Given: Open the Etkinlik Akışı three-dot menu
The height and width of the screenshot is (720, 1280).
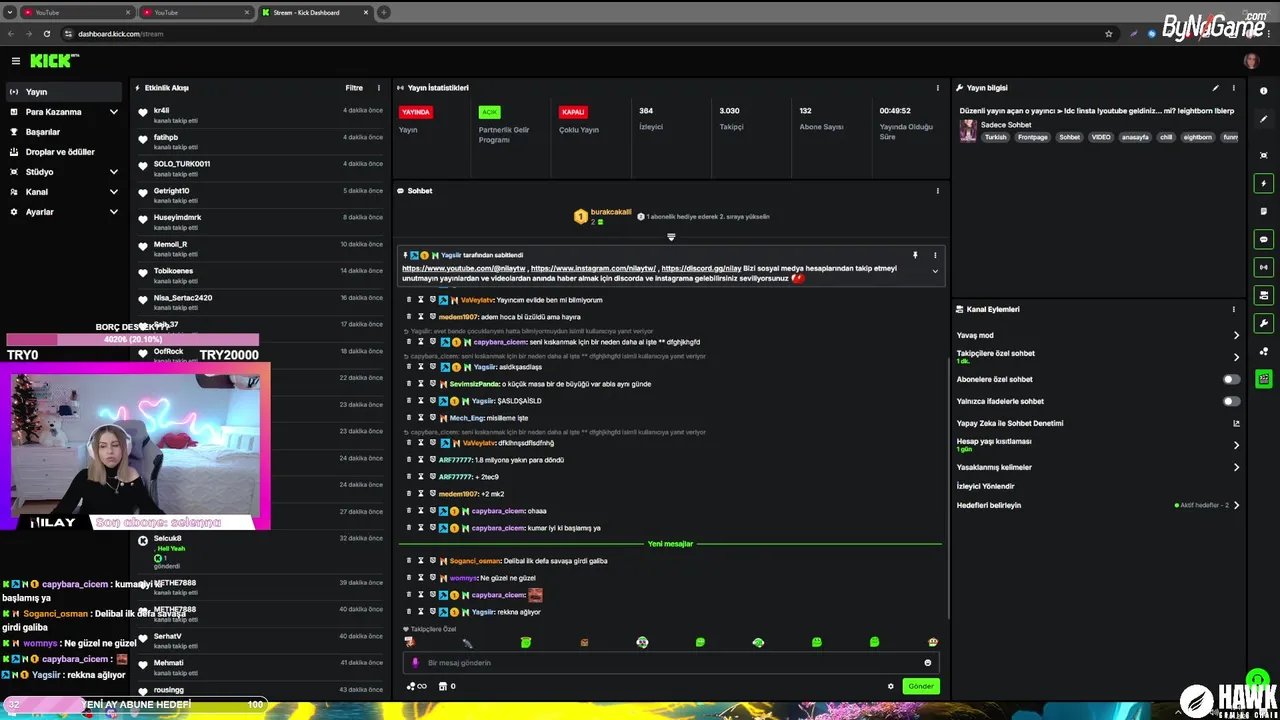Looking at the screenshot, I should click(x=379, y=88).
